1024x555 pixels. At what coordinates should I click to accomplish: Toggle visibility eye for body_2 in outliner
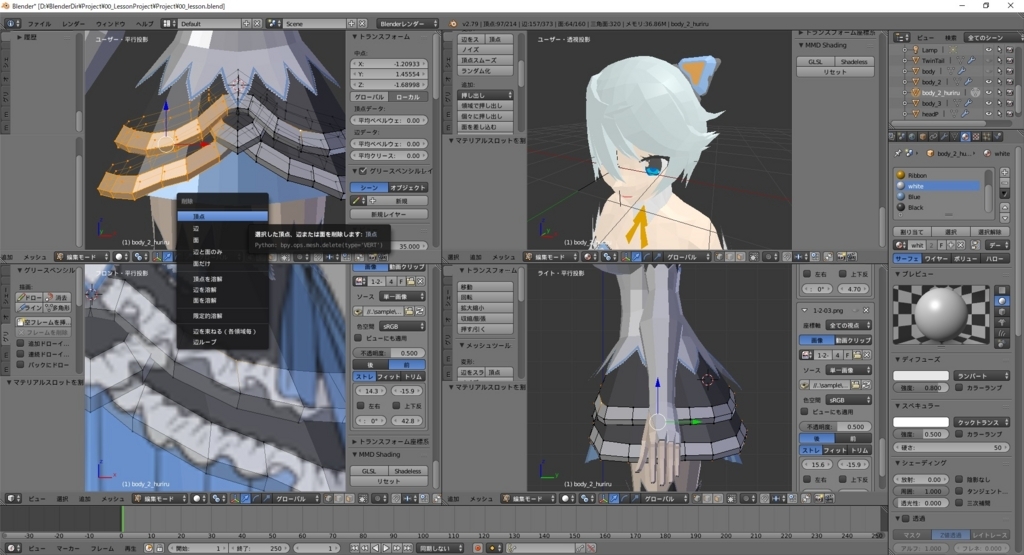[988, 82]
